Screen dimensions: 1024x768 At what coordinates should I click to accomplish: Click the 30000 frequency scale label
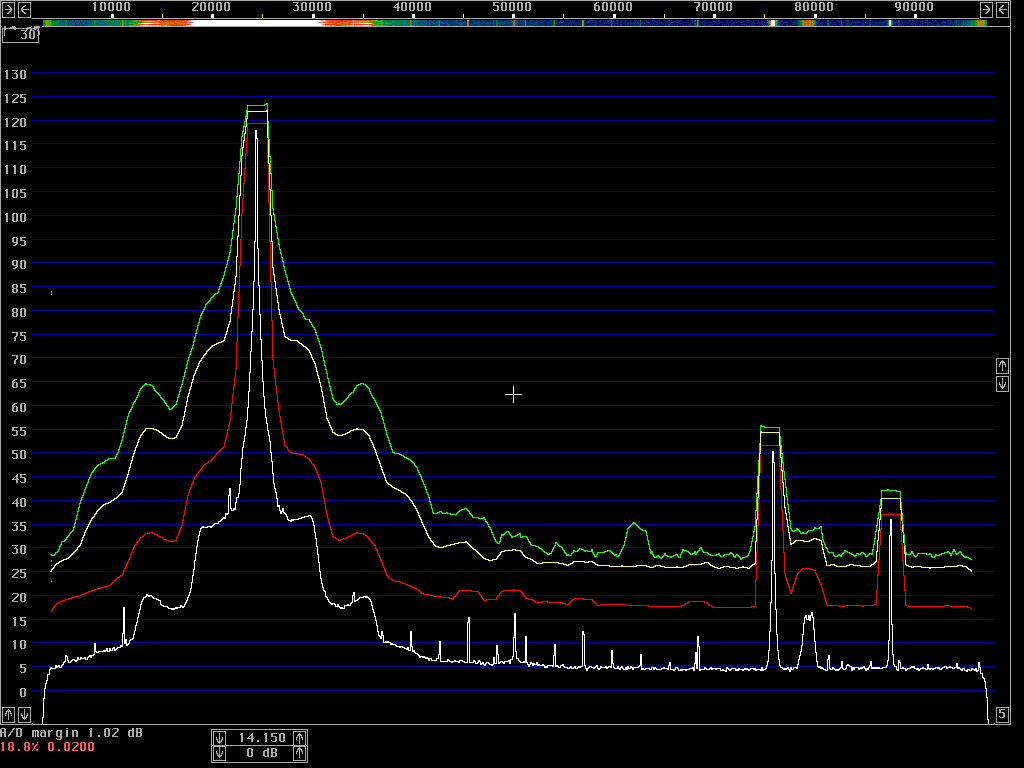[x=312, y=7]
